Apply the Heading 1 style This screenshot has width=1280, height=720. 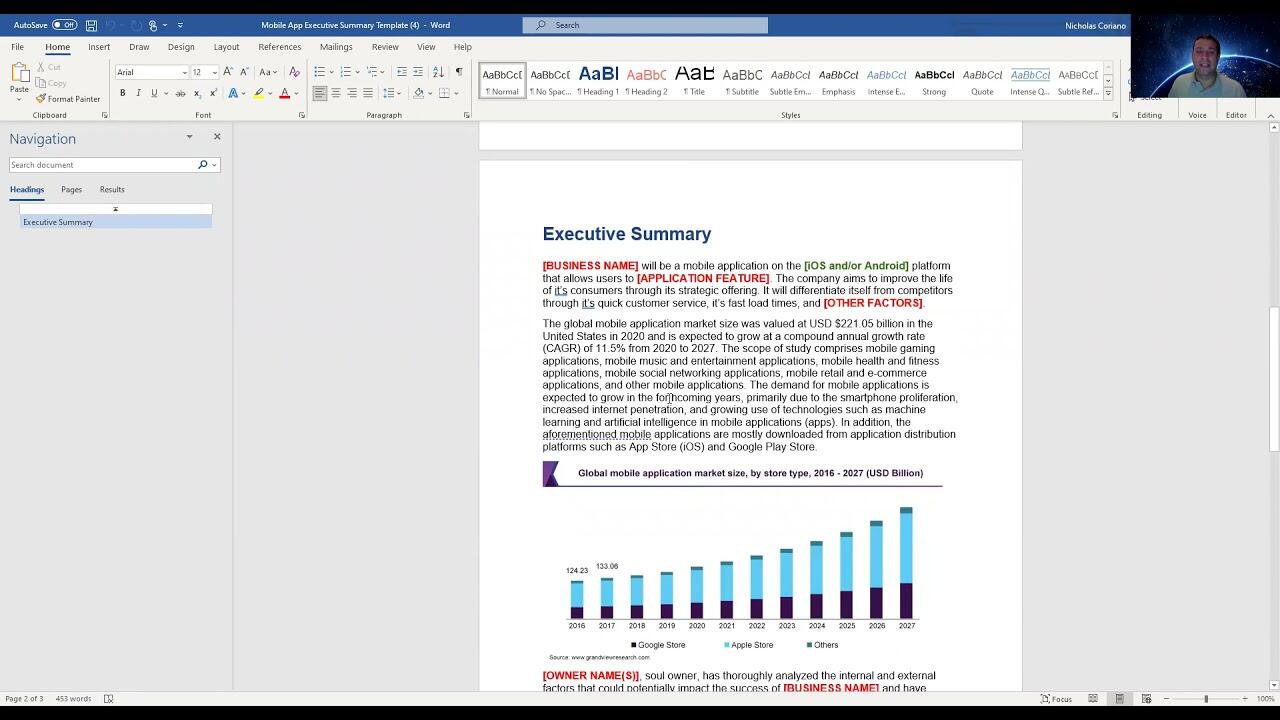(598, 80)
